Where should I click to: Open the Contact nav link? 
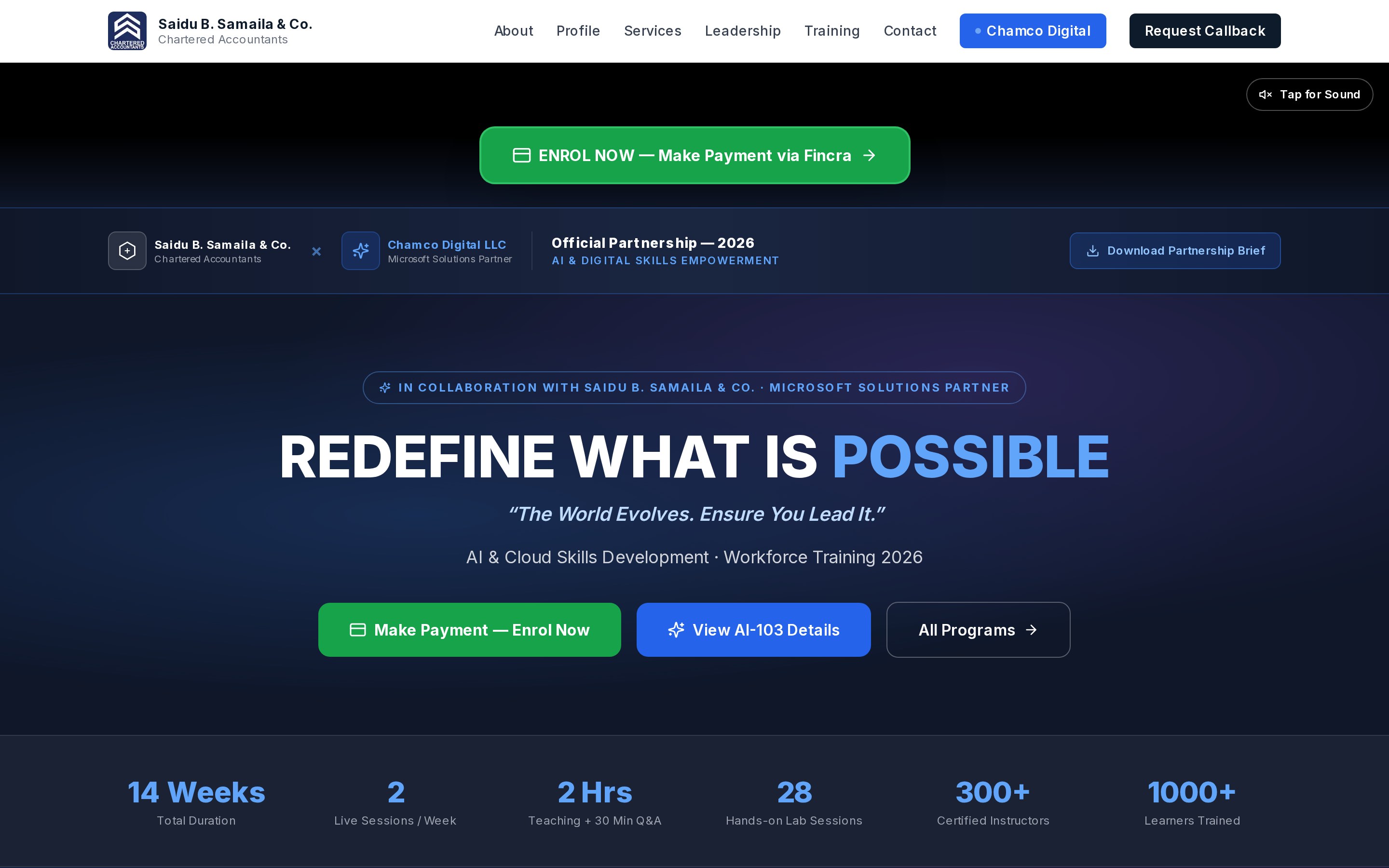click(x=910, y=31)
